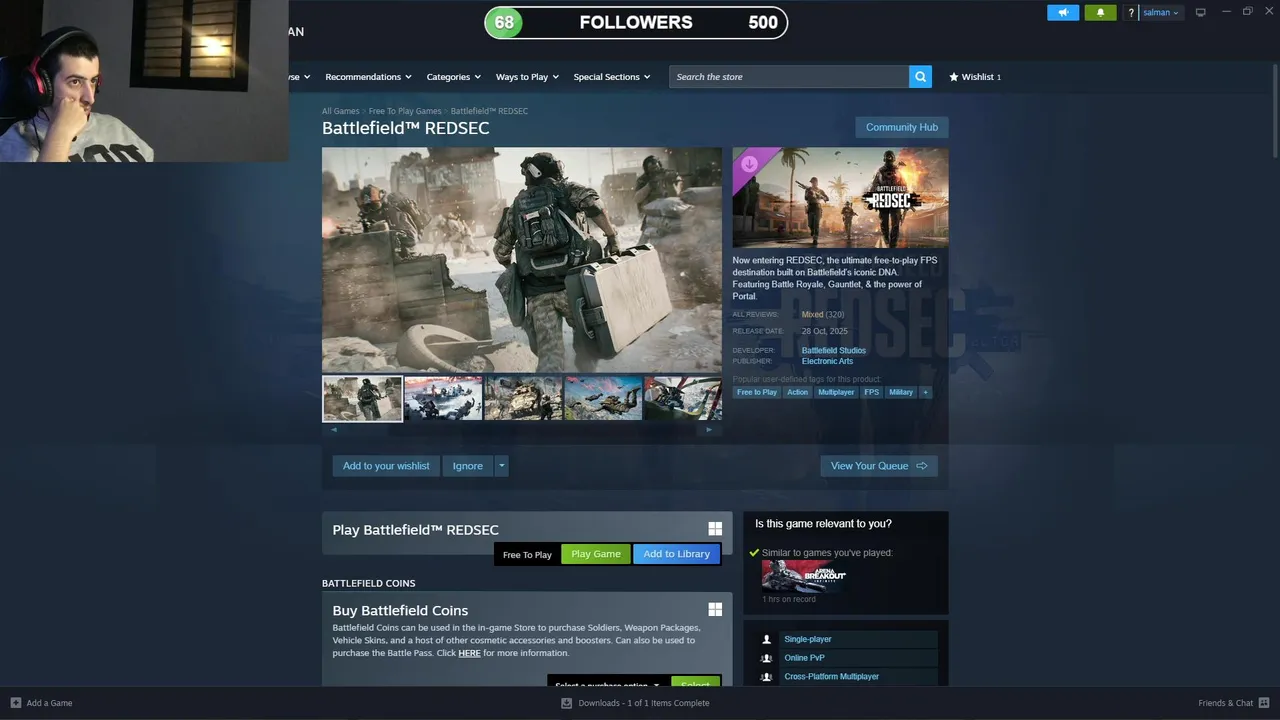Viewport: 1280px width, 720px height.
Task: Click in the Search the store field
Action: click(789, 76)
